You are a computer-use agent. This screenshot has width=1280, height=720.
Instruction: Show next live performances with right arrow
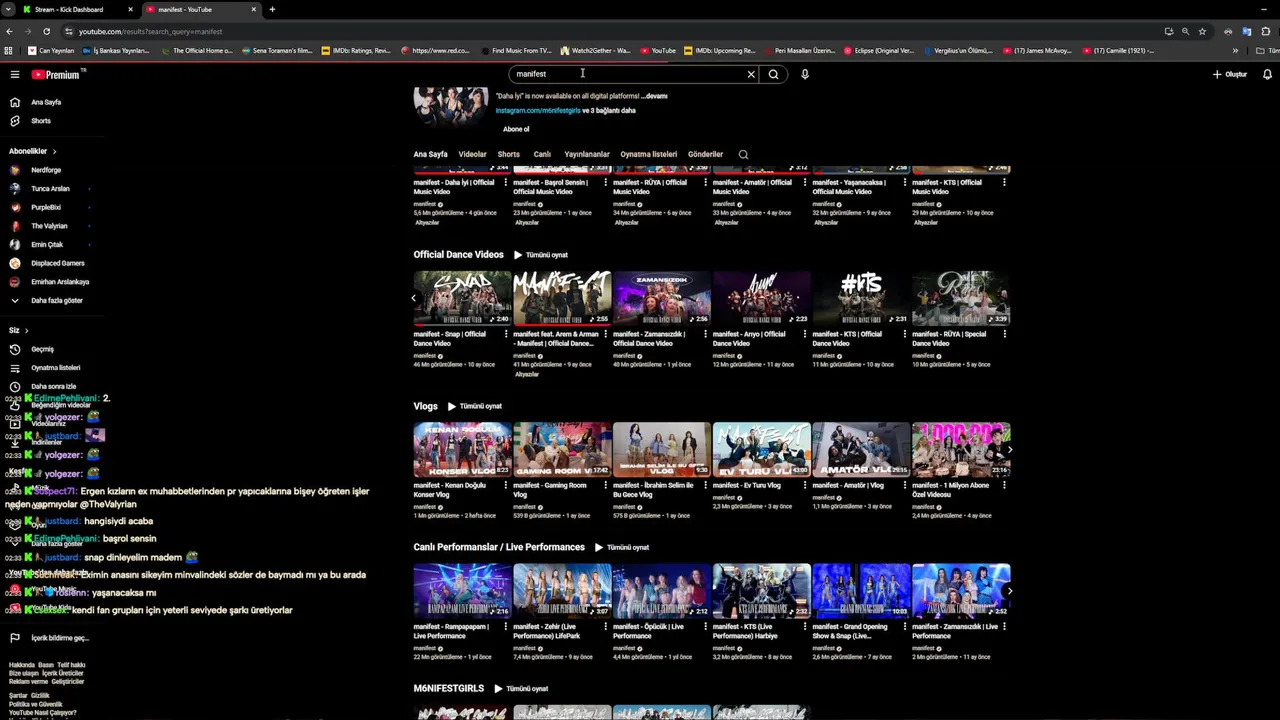1009,591
